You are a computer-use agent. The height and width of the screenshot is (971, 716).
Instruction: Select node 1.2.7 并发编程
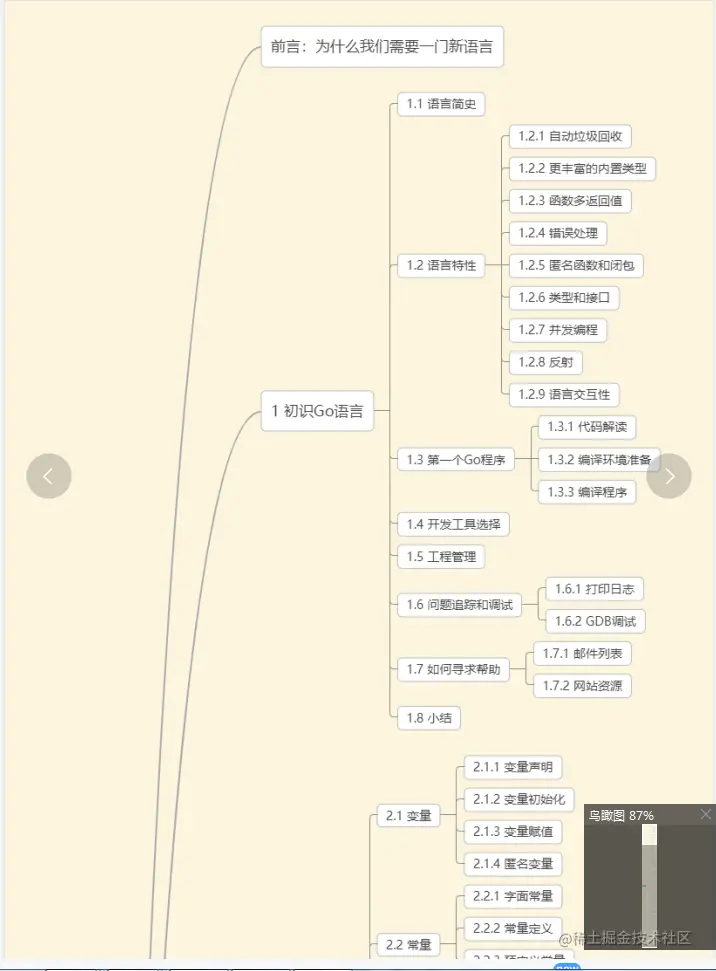(x=558, y=330)
